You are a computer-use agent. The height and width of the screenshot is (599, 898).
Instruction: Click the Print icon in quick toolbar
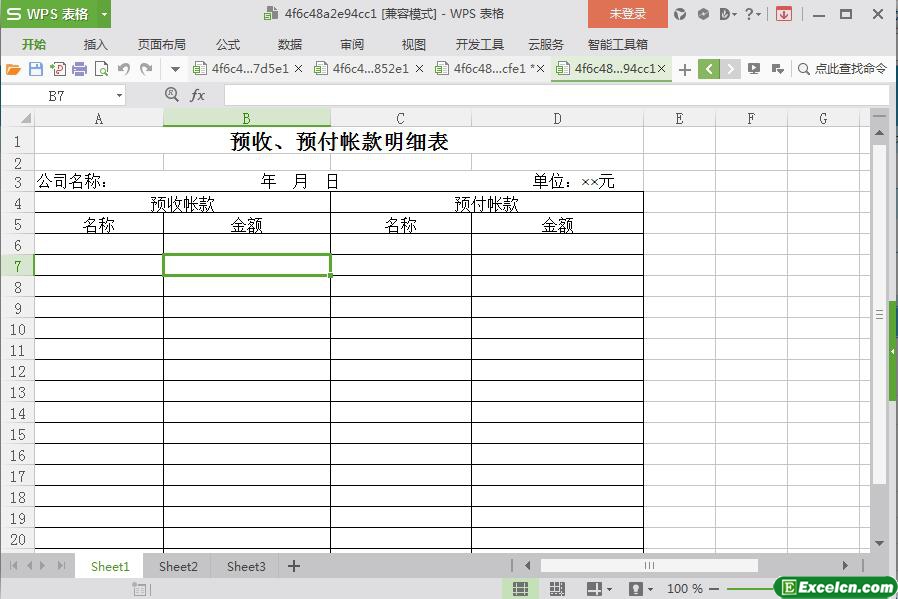[x=79, y=69]
